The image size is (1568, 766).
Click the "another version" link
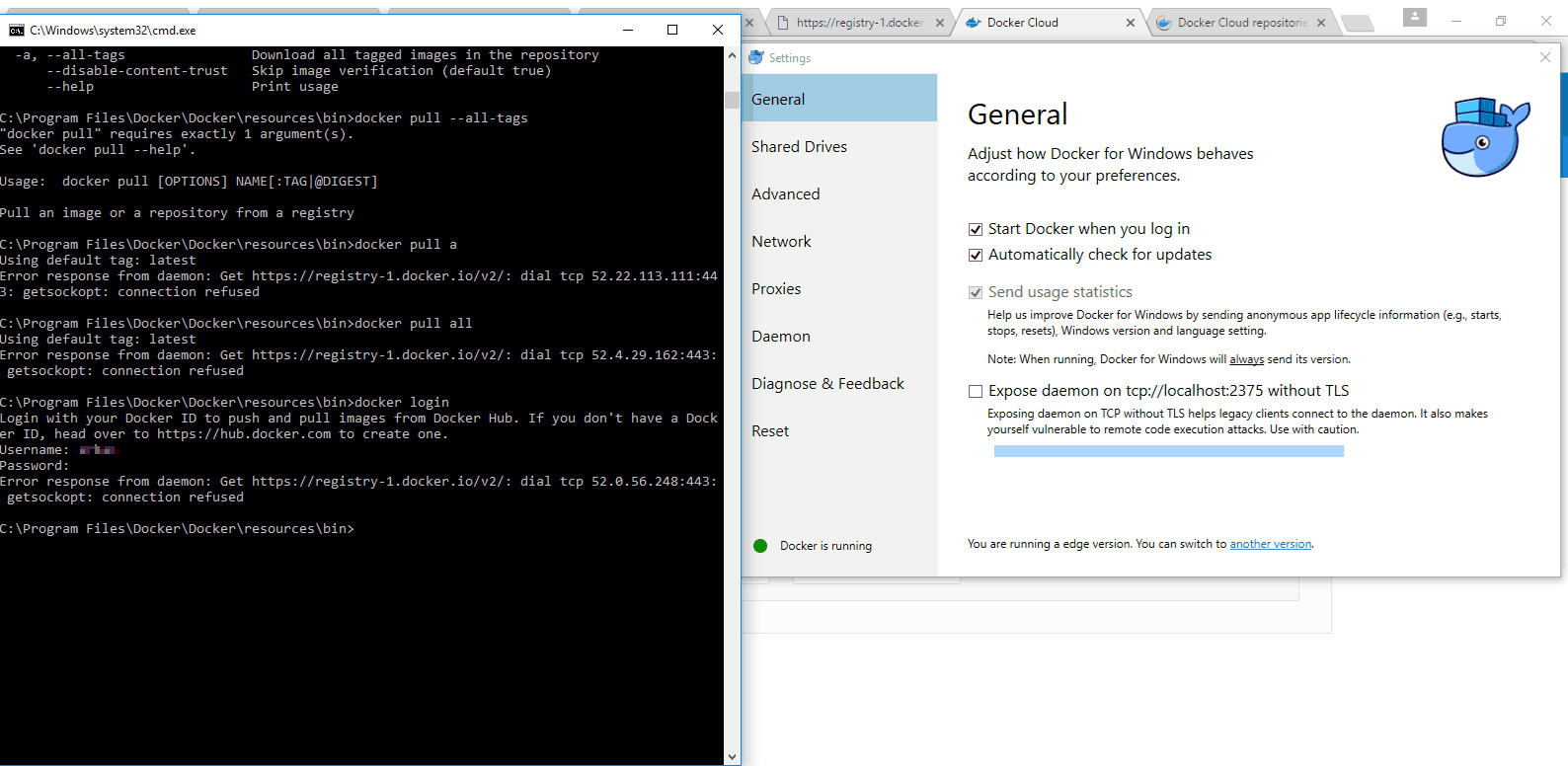point(1270,544)
